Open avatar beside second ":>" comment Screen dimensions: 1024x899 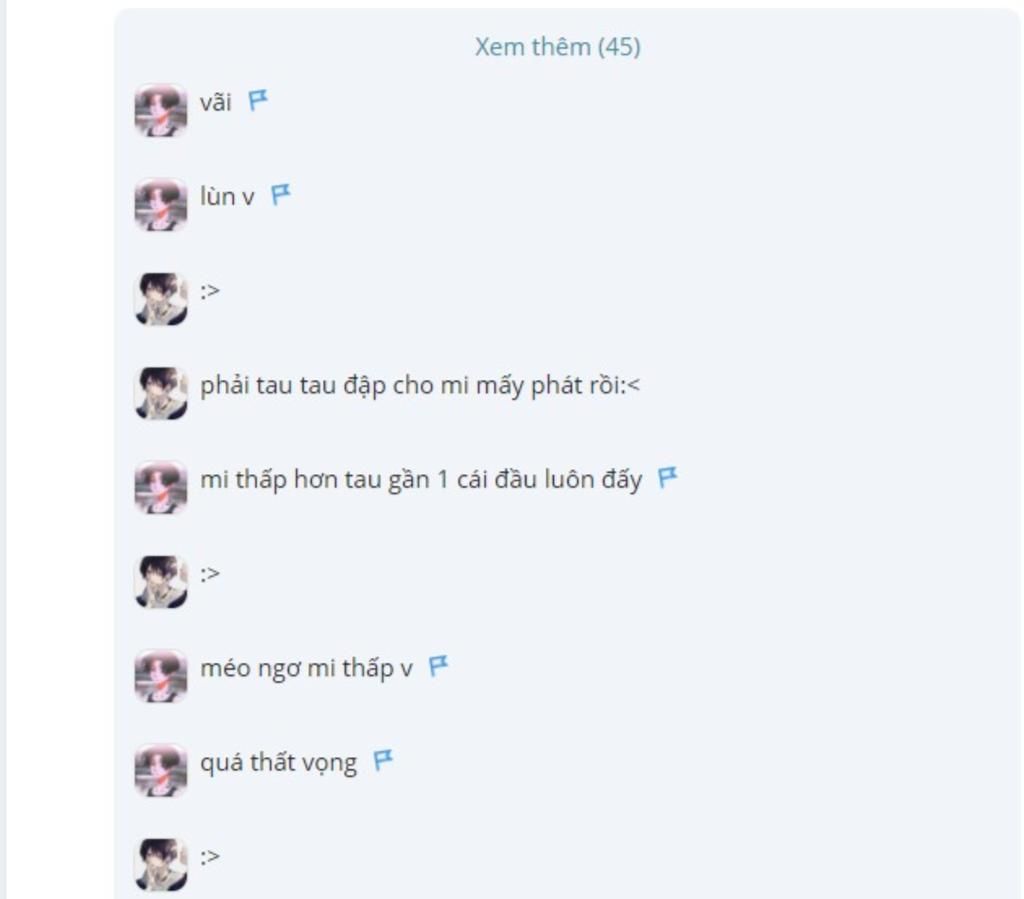click(x=161, y=582)
